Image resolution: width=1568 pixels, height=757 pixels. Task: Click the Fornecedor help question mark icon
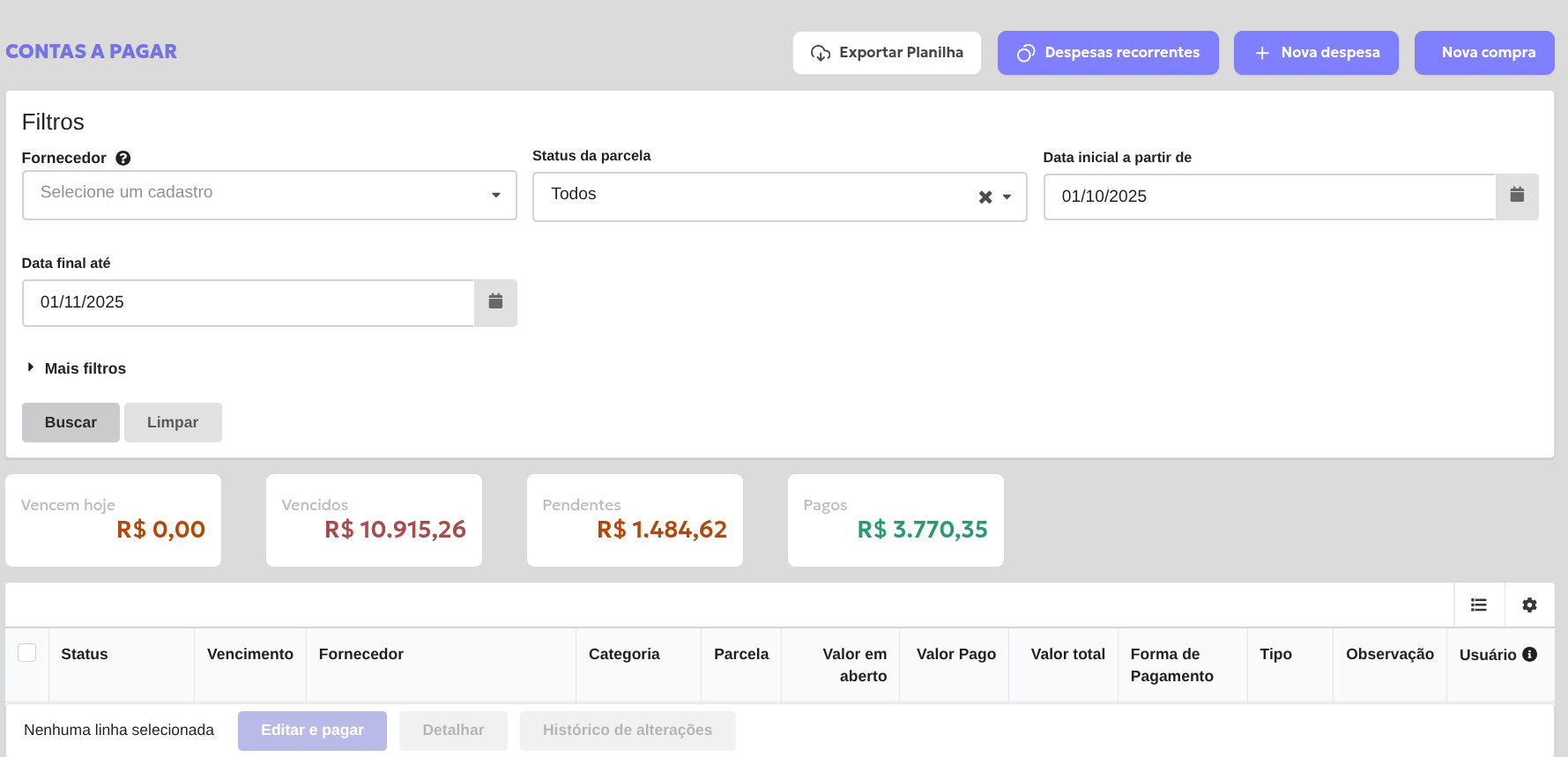[123, 159]
